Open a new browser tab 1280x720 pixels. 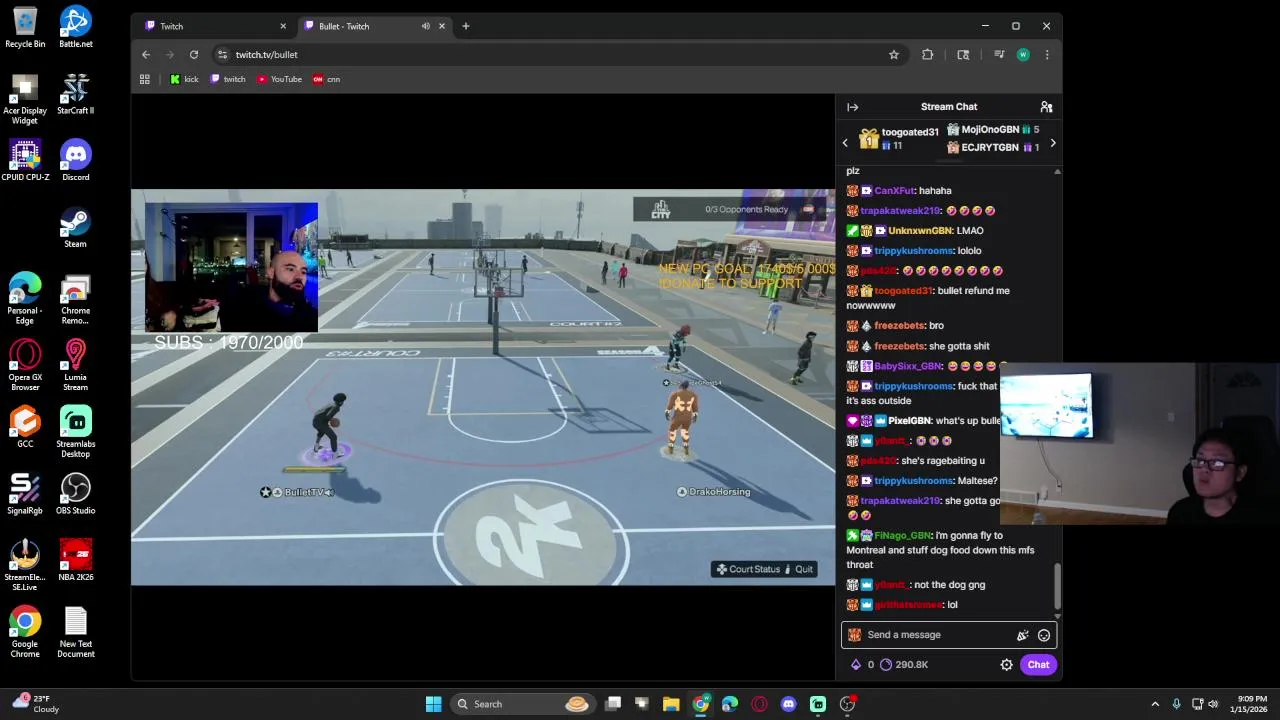tap(465, 26)
